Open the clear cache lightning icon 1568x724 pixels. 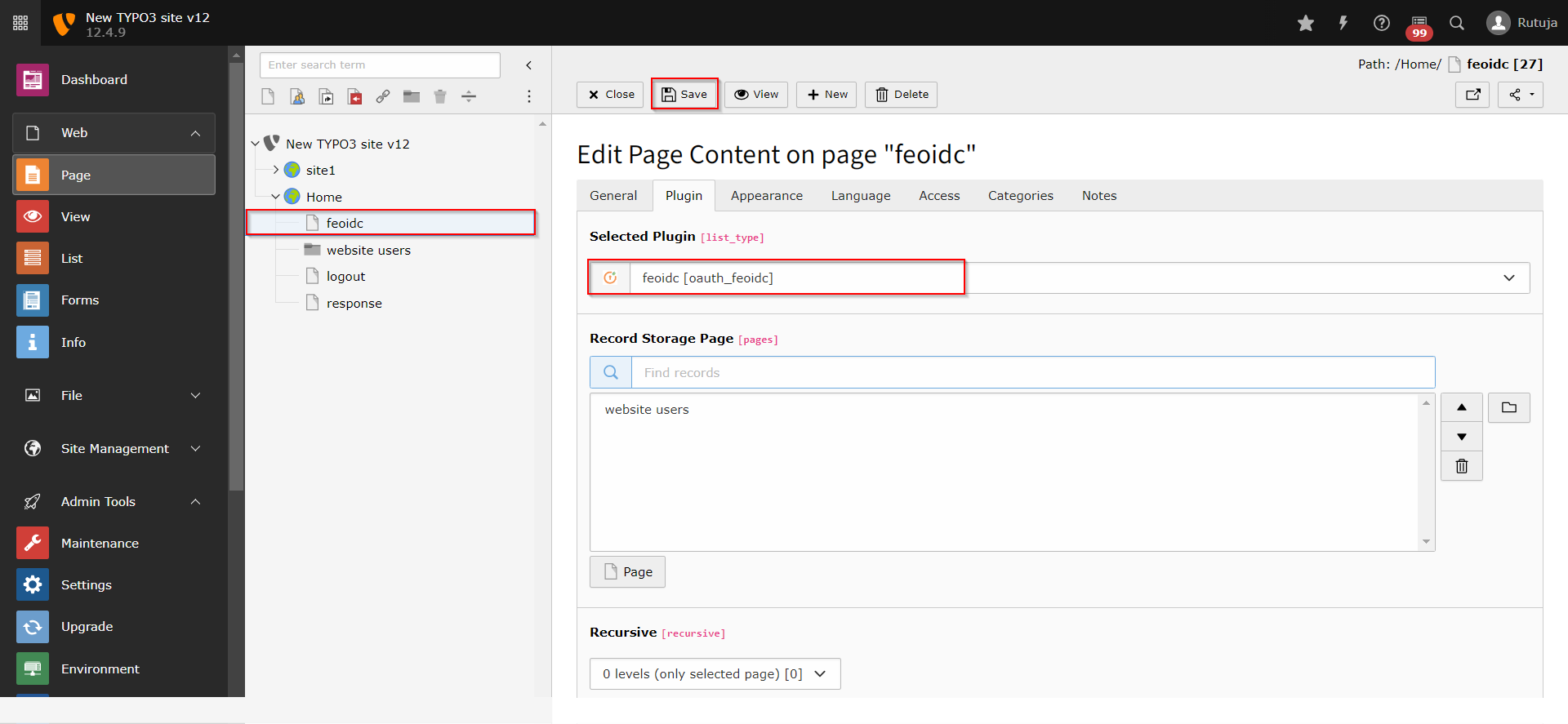(1343, 23)
